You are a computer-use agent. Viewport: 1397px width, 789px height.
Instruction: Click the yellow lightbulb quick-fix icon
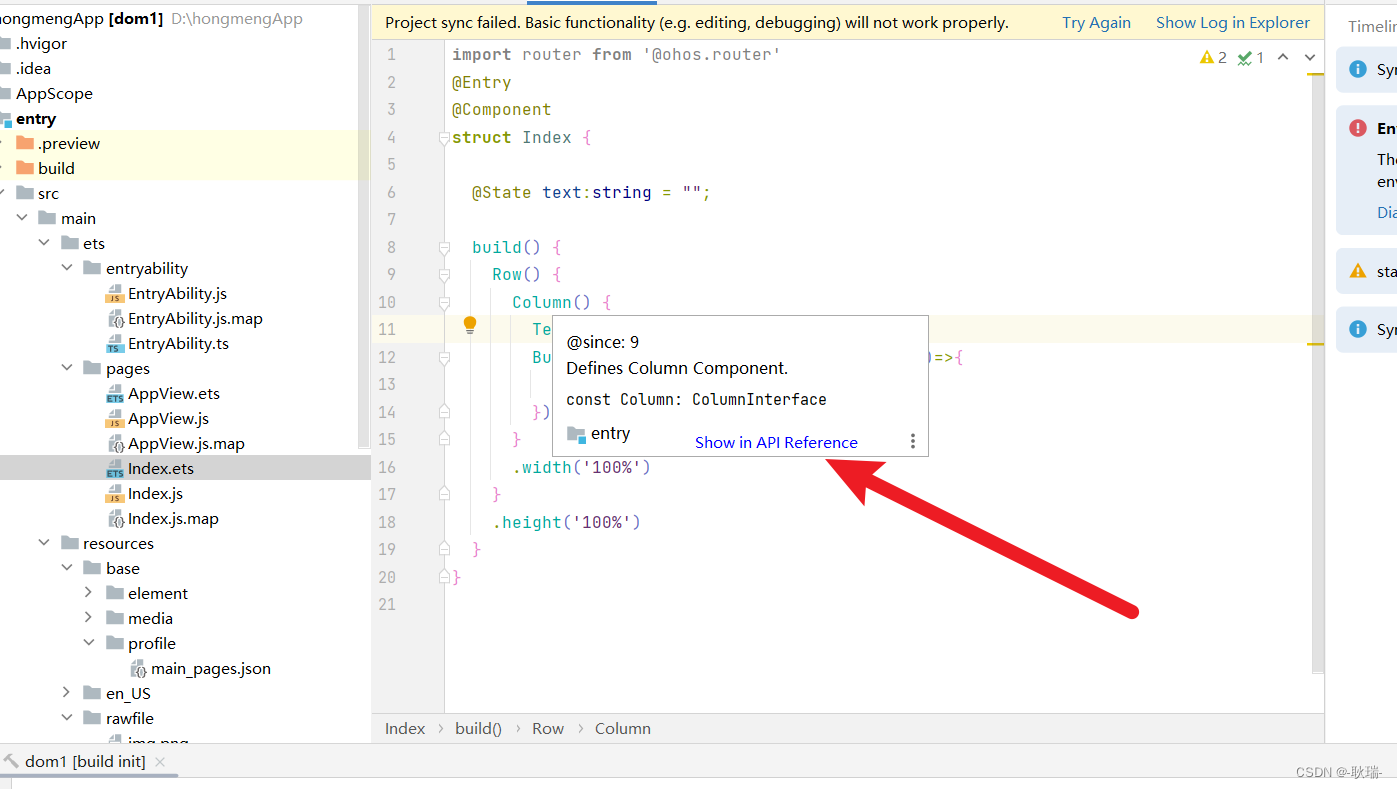(470, 325)
